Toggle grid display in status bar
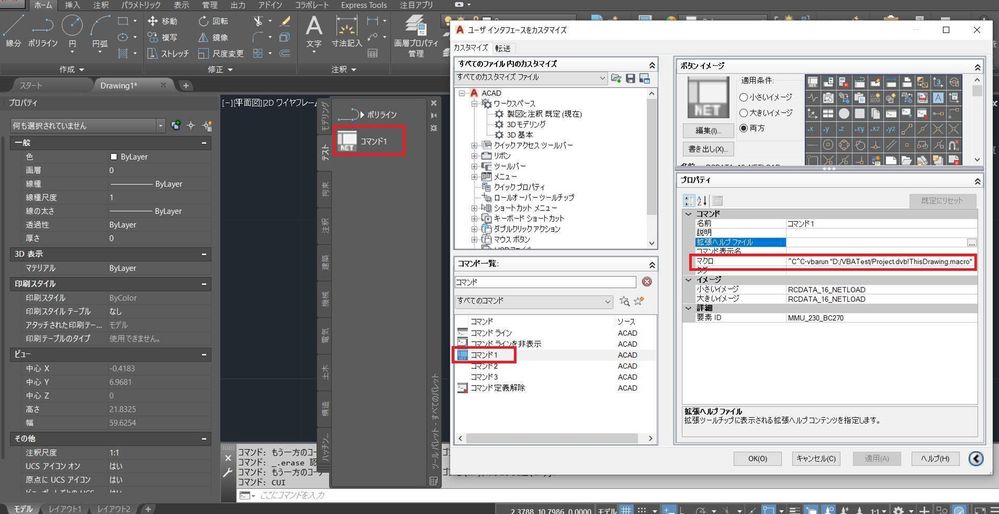The image size is (999, 514). pyautogui.click(x=627, y=510)
